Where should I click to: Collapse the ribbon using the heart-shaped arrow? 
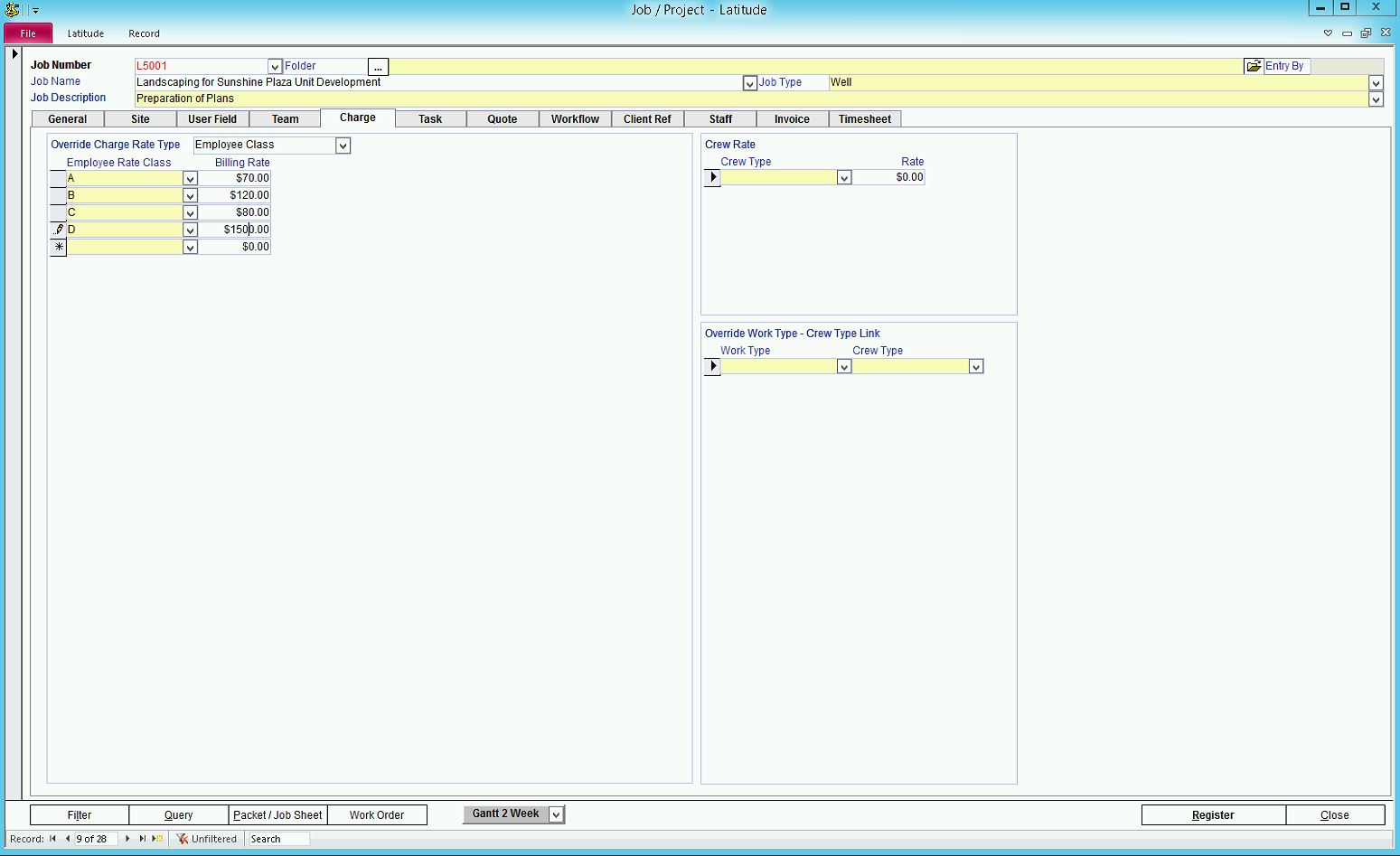(1328, 33)
